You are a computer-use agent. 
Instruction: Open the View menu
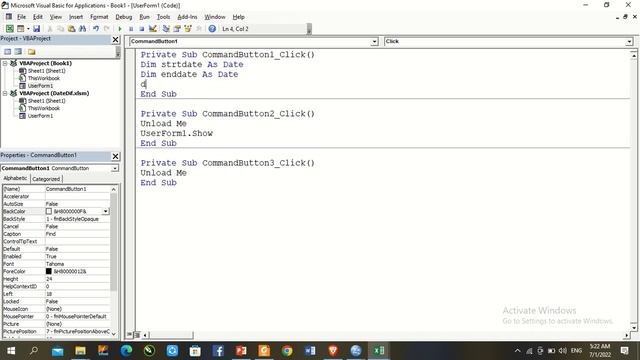tap(56, 17)
